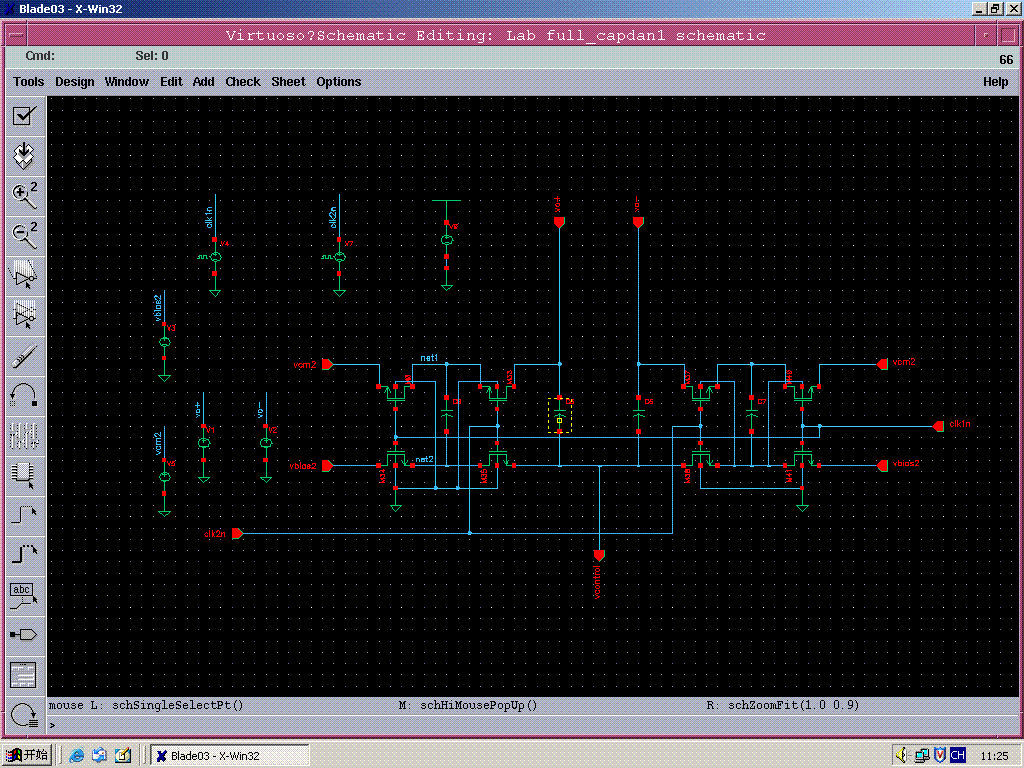Click the Undo icon
The width and height of the screenshot is (1024, 768).
coord(24,395)
